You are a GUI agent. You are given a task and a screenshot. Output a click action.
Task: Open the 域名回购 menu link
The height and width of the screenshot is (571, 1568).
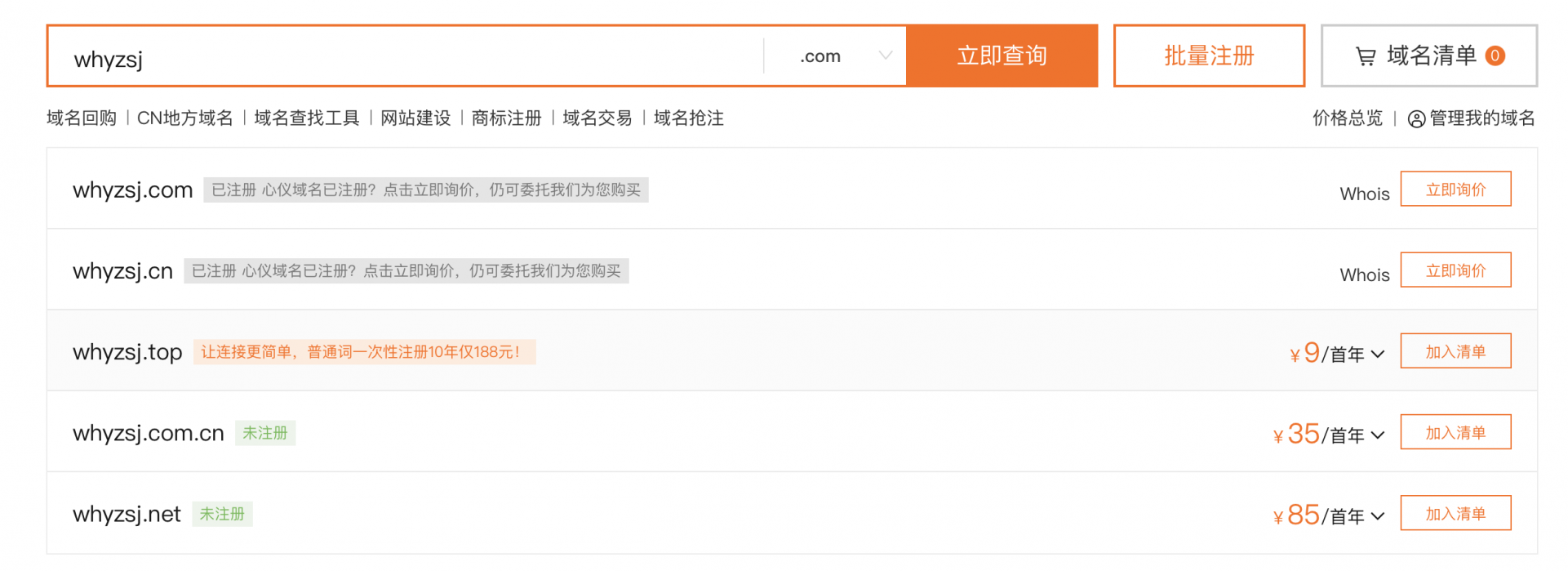pos(82,118)
